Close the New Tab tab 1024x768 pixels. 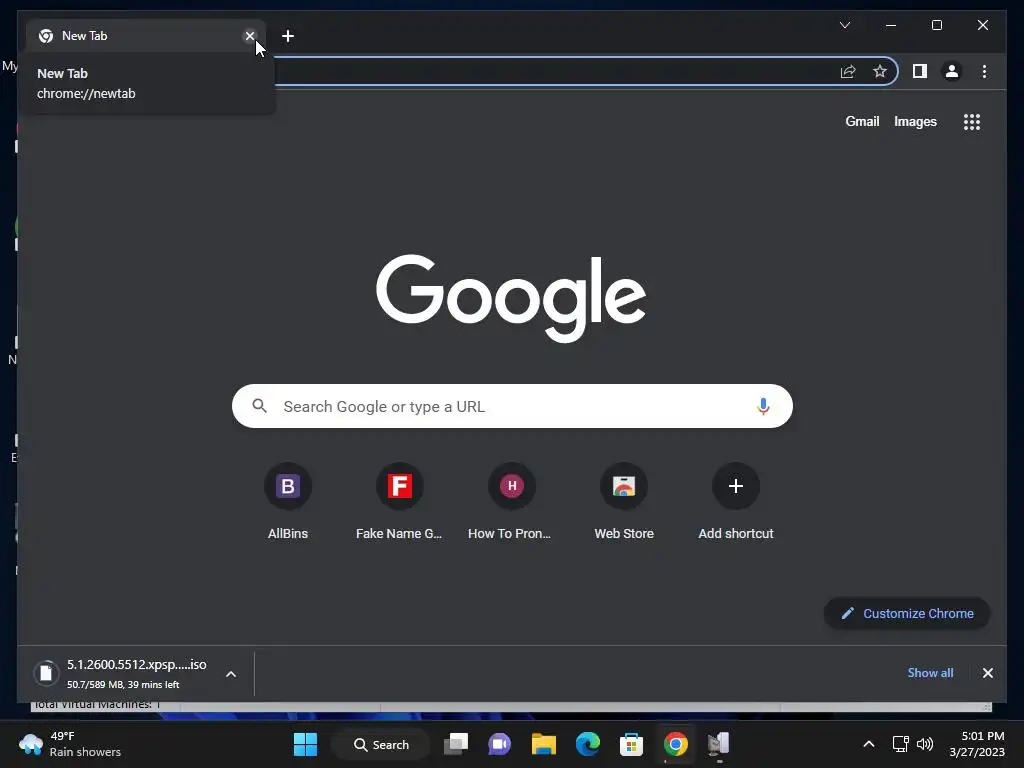point(249,36)
